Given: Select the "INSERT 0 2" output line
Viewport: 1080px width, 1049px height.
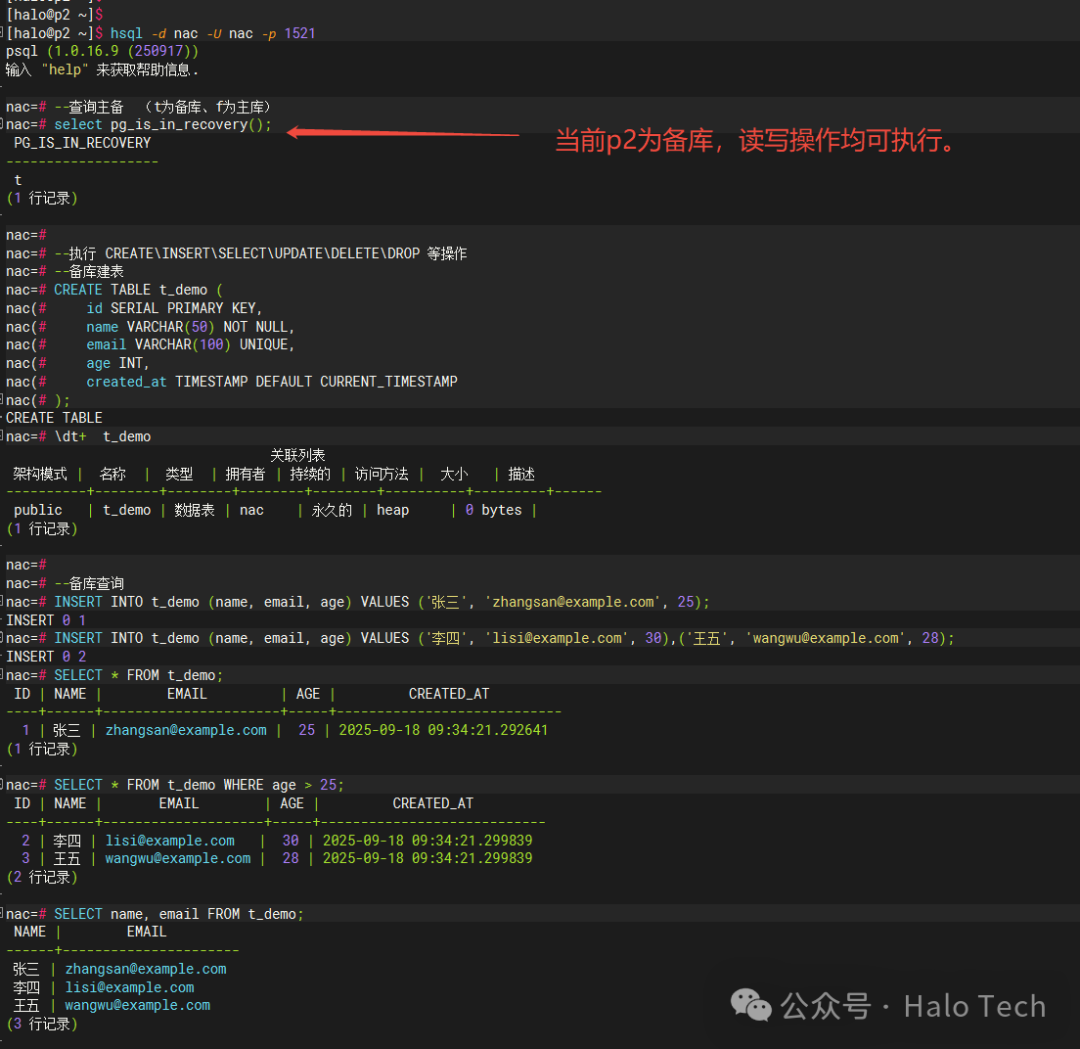Looking at the screenshot, I should [46, 657].
